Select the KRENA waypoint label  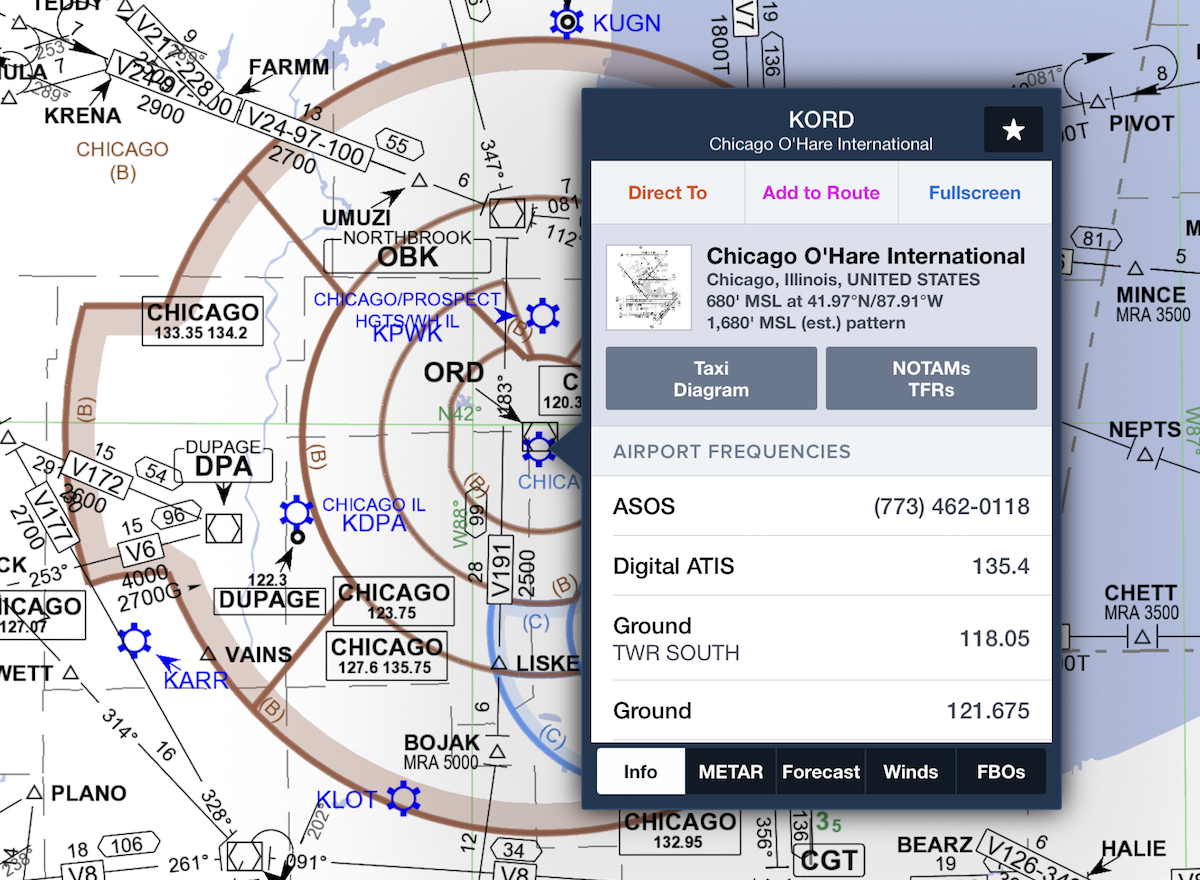[x=83, y=115]
